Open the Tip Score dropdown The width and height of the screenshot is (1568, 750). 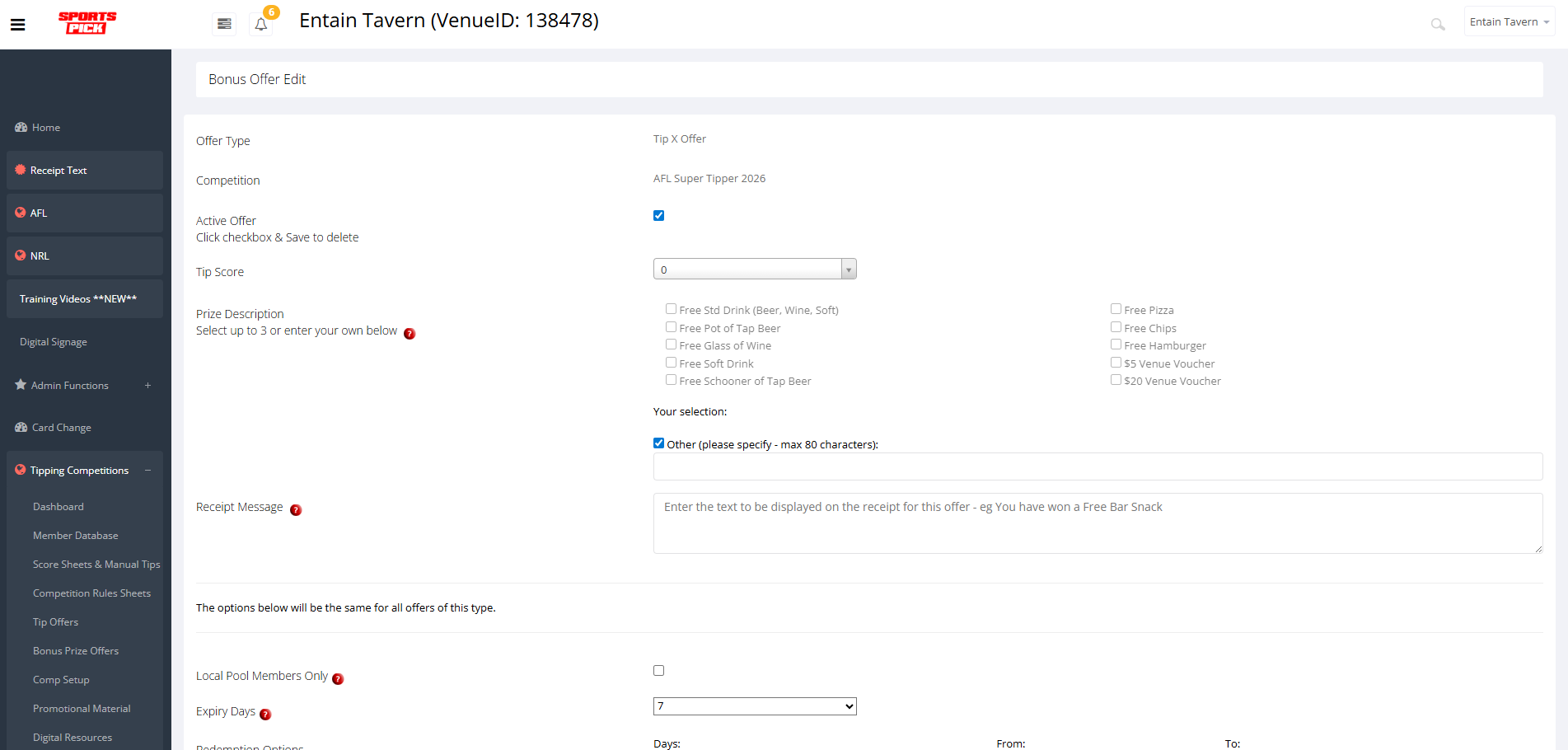coord(754,270)
